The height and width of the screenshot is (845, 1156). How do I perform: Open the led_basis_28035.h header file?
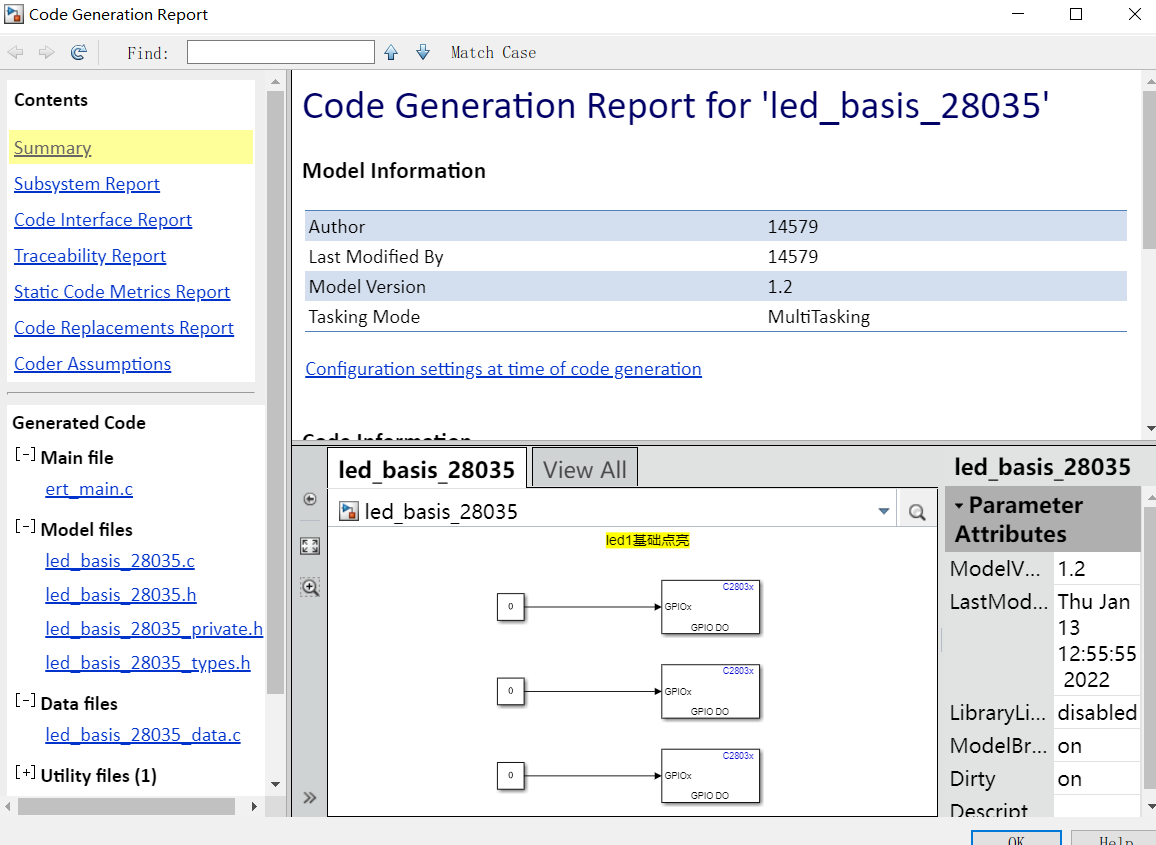pos(121,595)
